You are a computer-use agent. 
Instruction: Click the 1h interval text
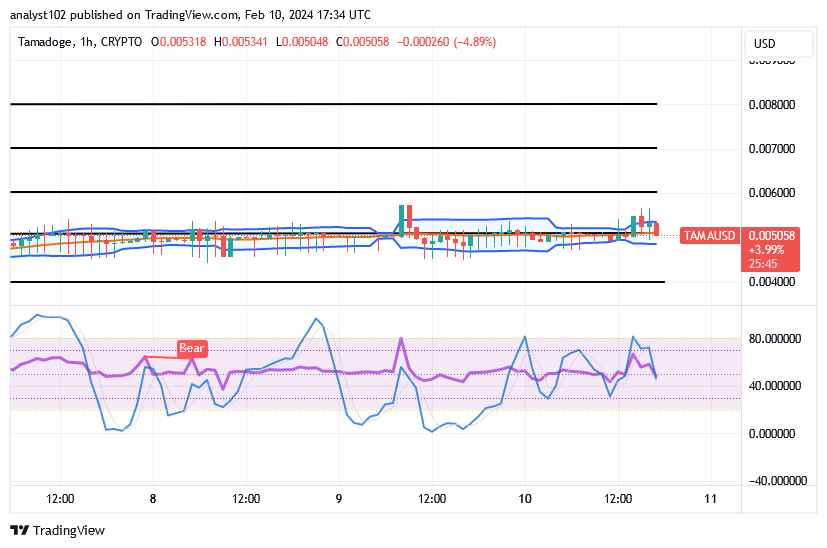pyautogui.click(x=87, y=42)
